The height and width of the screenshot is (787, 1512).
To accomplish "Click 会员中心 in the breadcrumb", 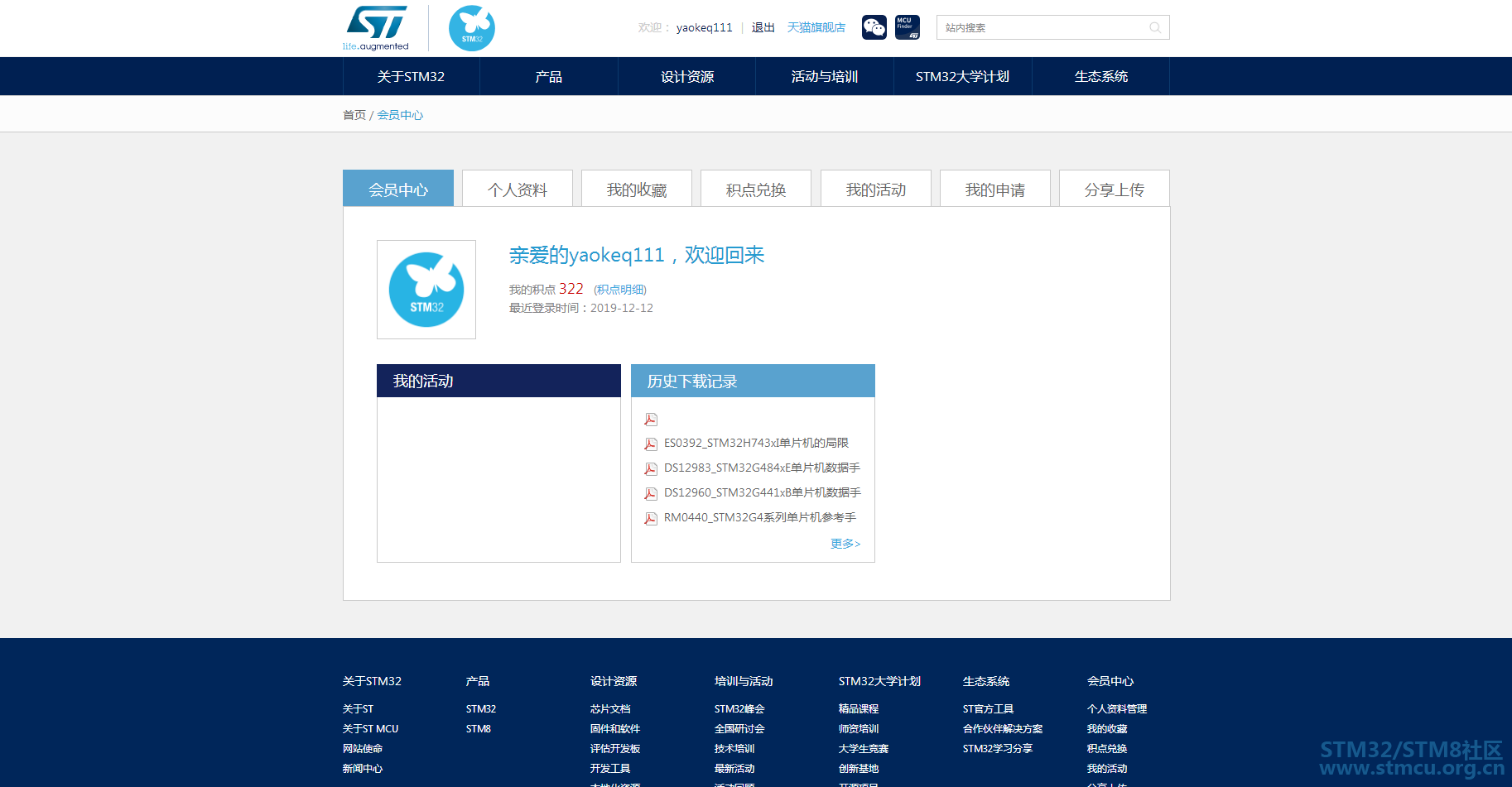I will [x=400, y=115].
